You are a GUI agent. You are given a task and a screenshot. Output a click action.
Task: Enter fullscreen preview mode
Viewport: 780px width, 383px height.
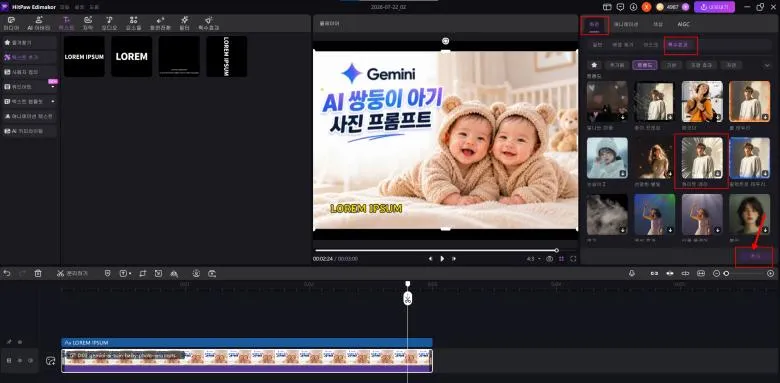pos(573,259)
